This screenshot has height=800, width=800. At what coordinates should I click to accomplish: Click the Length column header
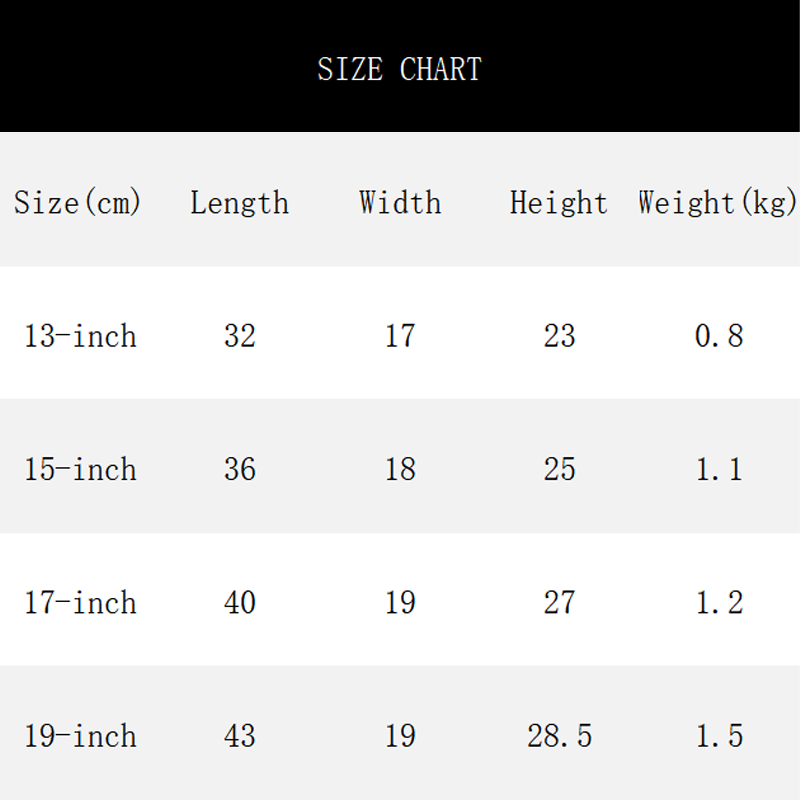(x=239, y=203)
